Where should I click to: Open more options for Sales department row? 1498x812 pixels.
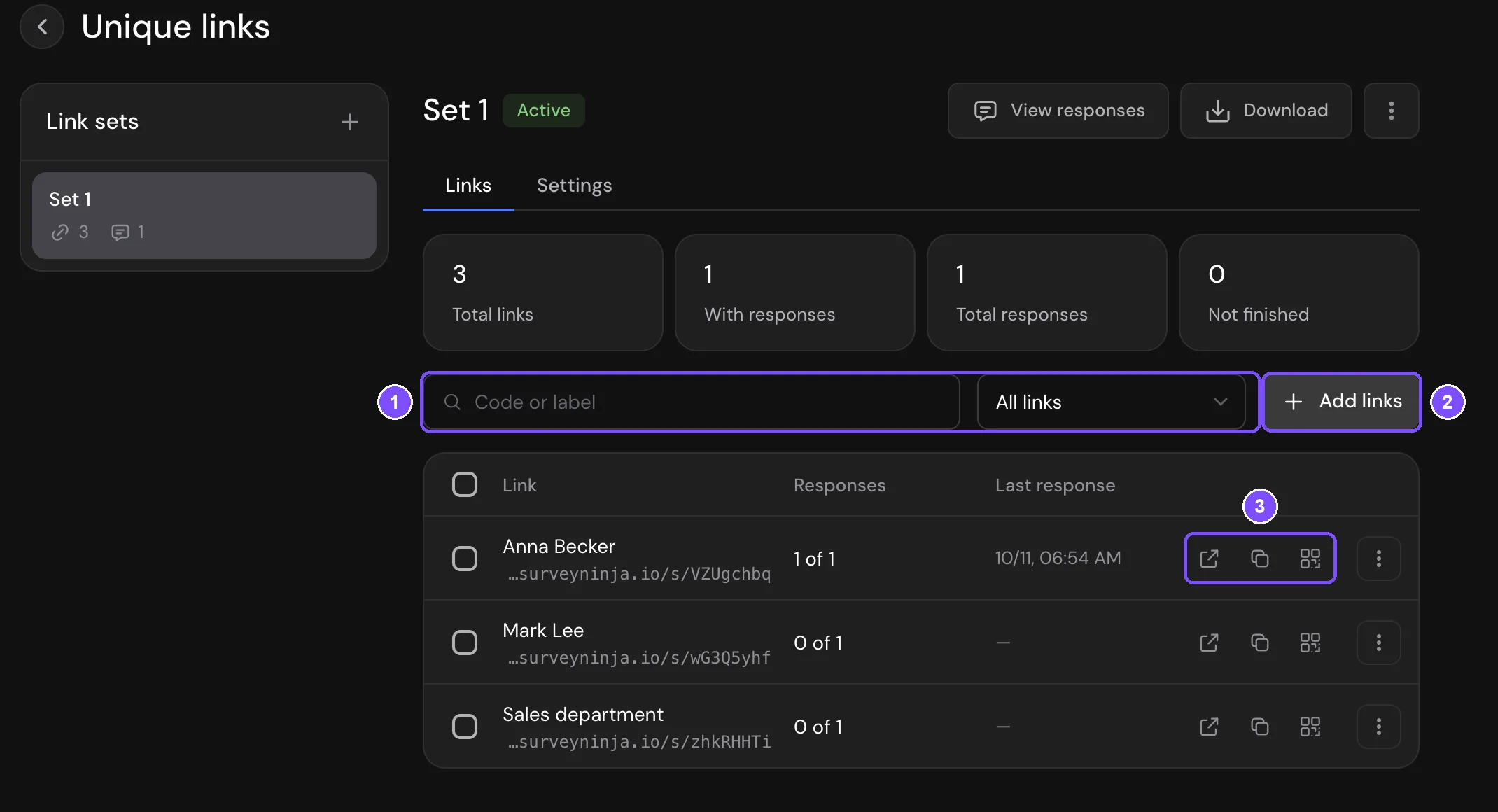coord(1378,727)
